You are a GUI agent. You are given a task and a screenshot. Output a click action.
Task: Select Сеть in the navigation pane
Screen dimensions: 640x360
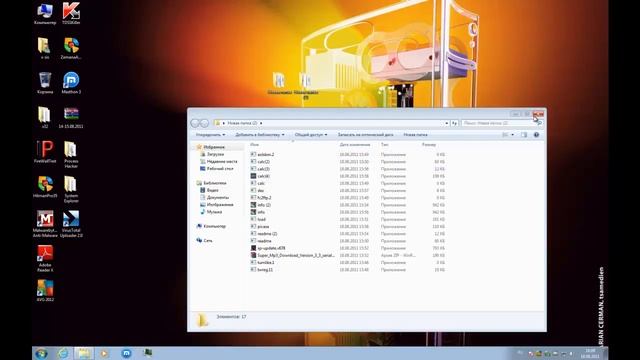(204, 241)
